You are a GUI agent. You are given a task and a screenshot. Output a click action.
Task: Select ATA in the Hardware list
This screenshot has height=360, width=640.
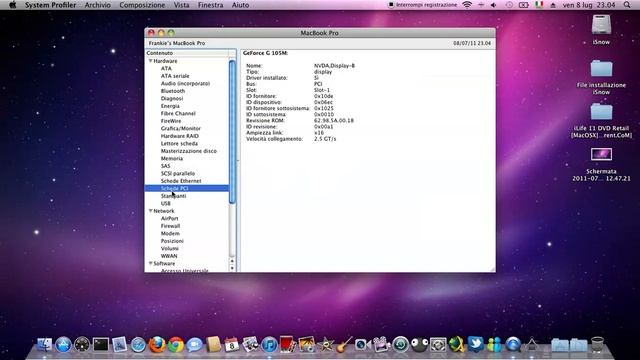(166, 69)
